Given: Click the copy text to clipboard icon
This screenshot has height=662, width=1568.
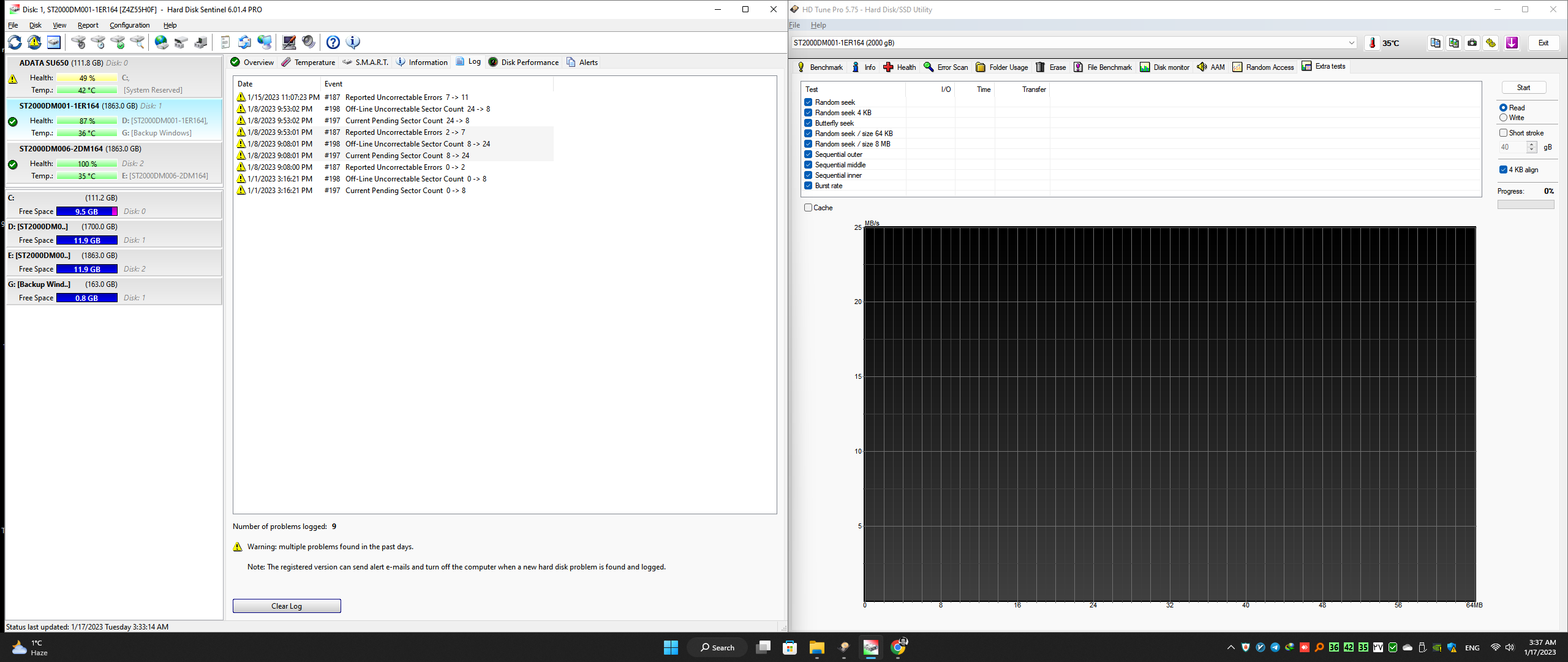Looking at the screenshot, I should [1435, 43].
